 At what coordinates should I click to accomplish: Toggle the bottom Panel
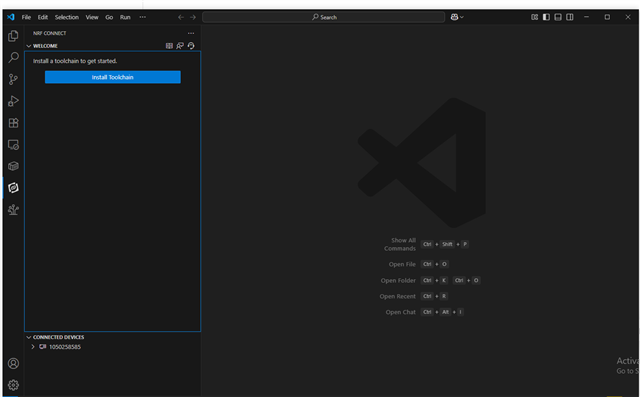pyautogui.click(x=558, y=17)
